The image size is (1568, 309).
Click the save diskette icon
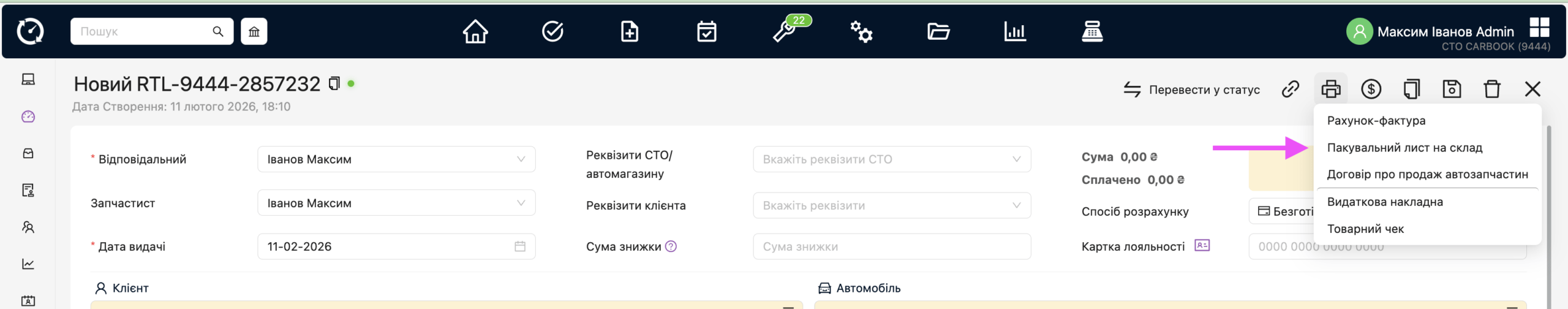click(1452, 90)
